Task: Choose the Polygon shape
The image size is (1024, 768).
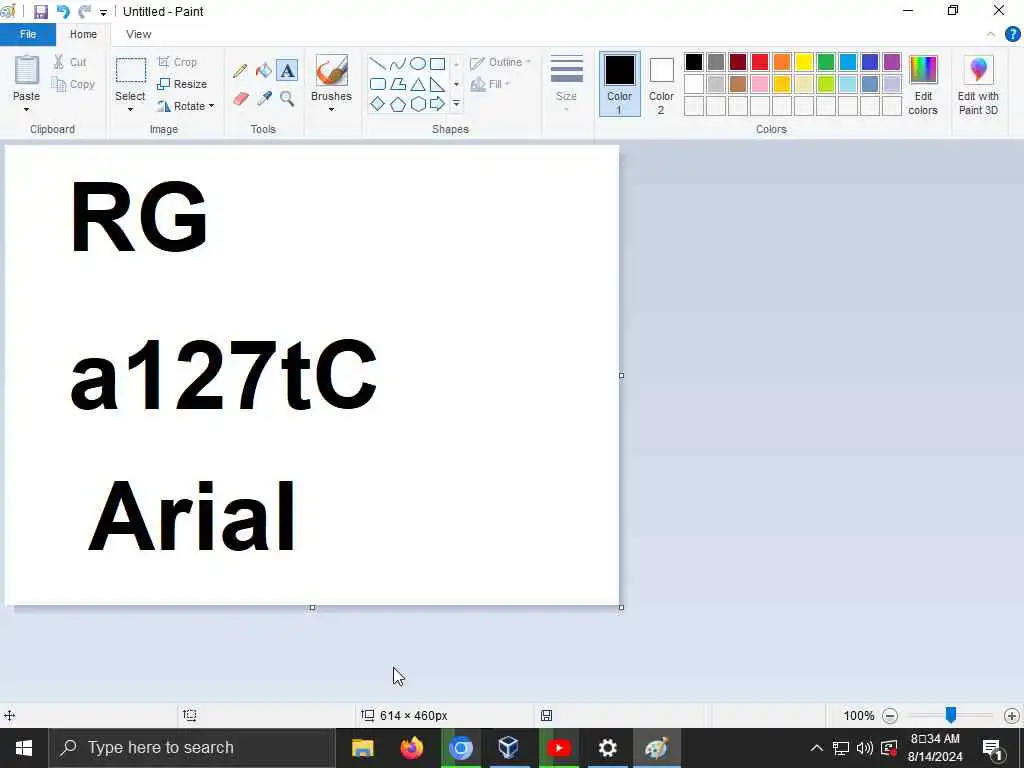Action: coord(398,84)
